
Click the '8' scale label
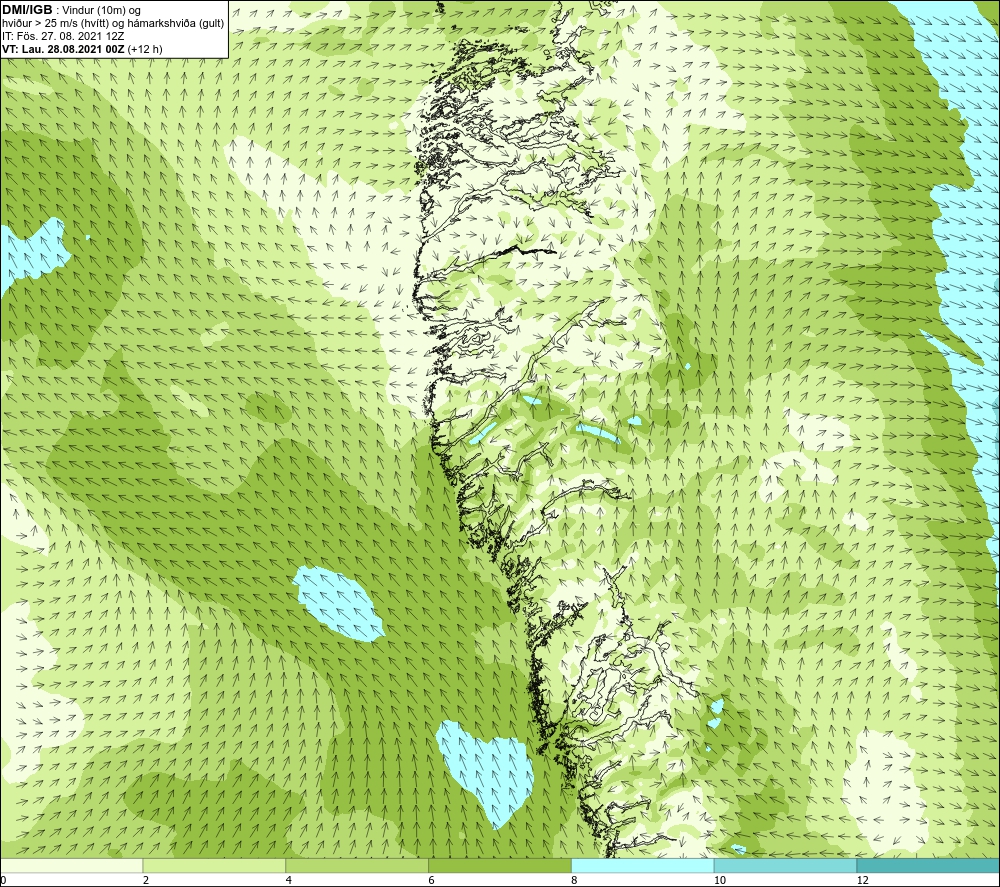(x=575, y=881)
